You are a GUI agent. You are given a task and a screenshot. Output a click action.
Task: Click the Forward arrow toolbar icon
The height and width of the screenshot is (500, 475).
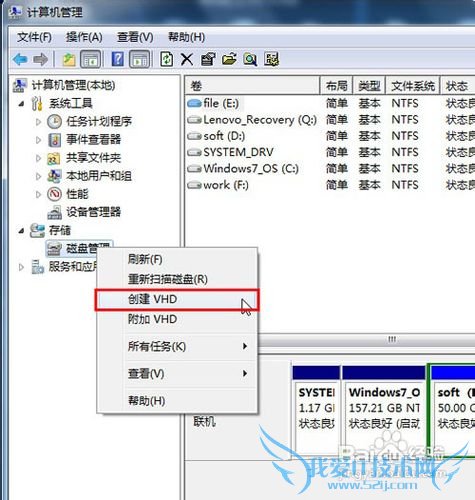click(41, 59)
